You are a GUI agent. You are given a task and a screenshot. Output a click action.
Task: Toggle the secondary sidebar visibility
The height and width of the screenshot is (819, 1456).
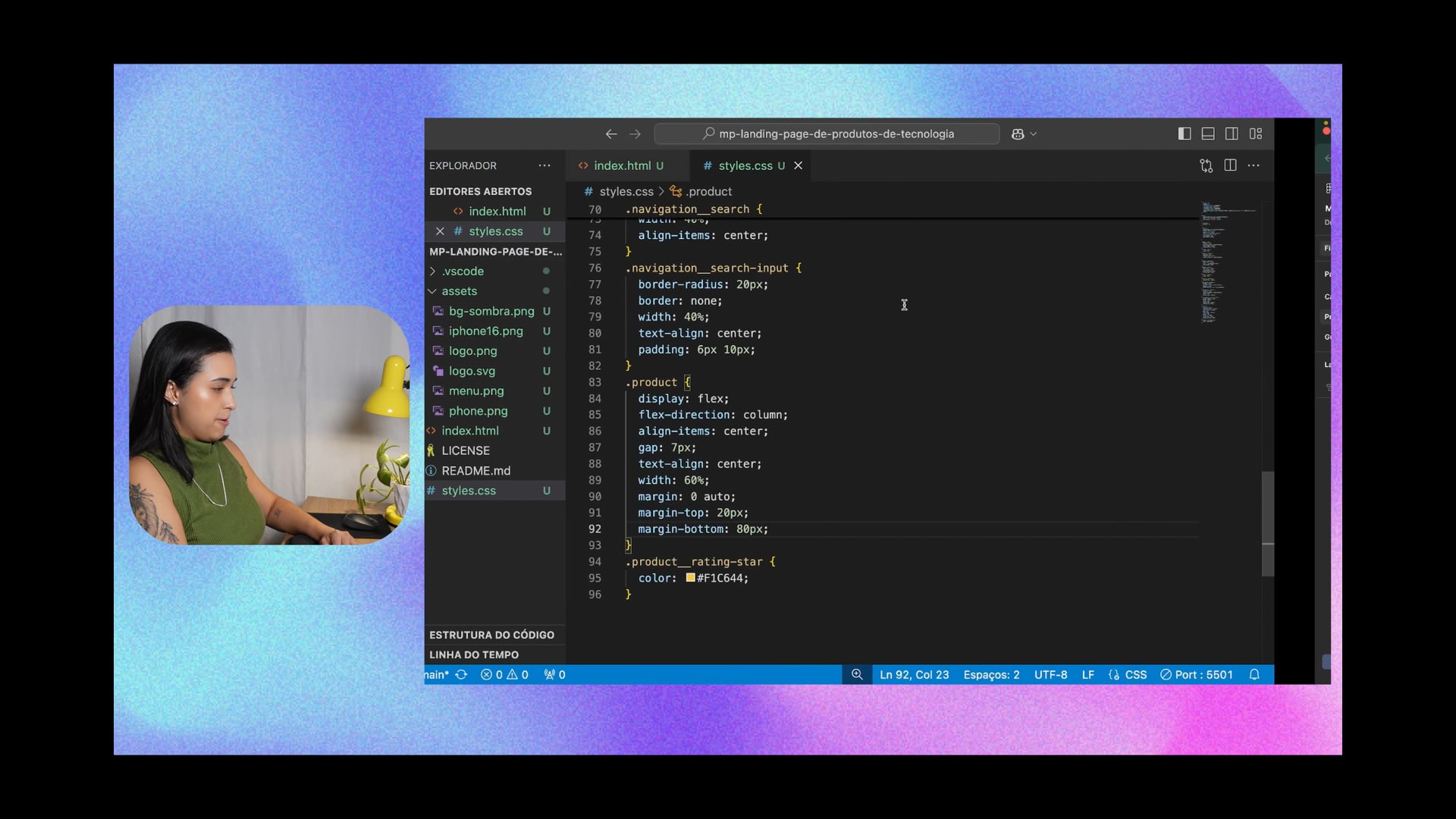coord(1232,134)
